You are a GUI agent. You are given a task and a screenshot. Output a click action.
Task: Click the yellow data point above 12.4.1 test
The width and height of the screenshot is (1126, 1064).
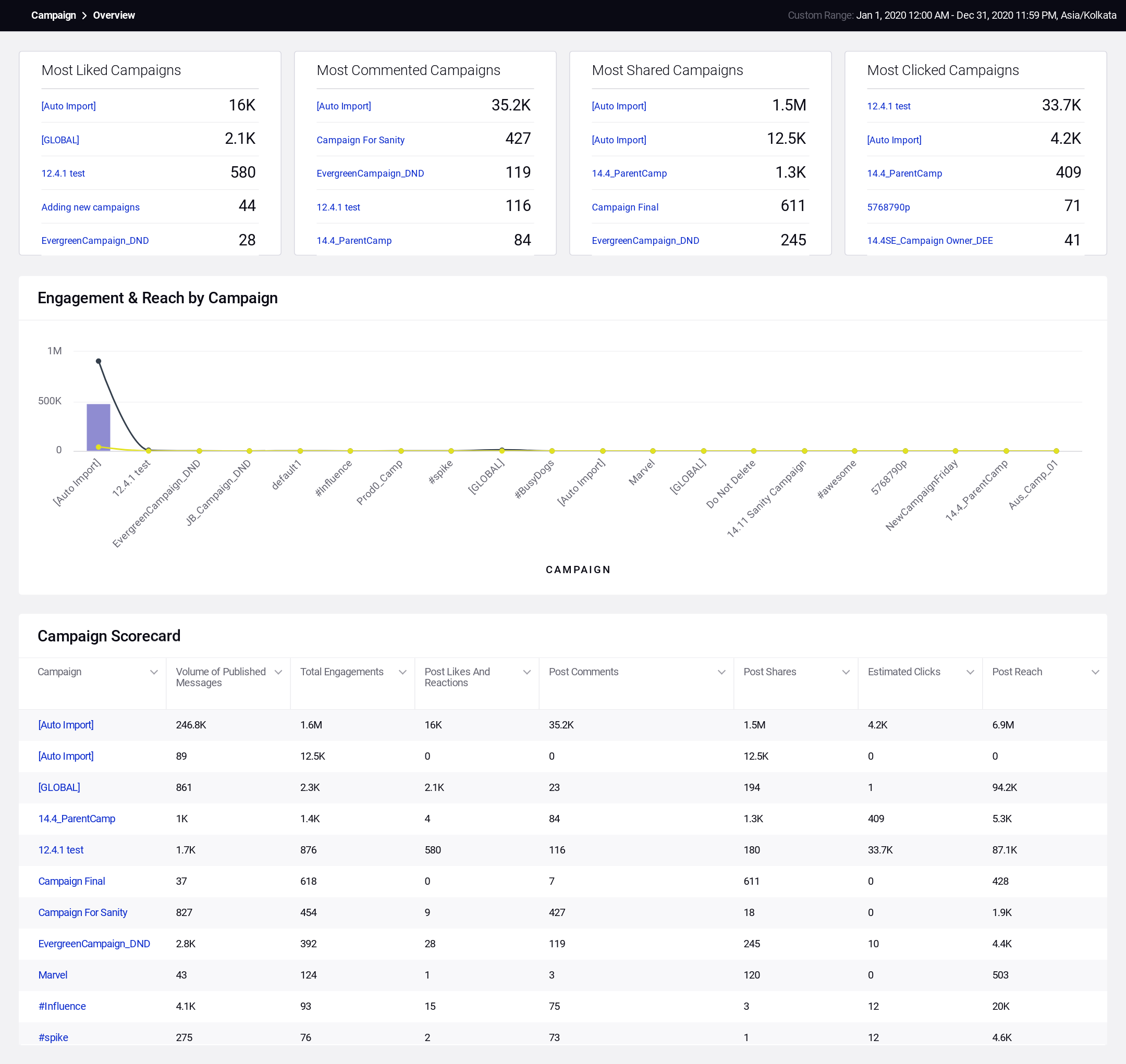tap(149, 451)
